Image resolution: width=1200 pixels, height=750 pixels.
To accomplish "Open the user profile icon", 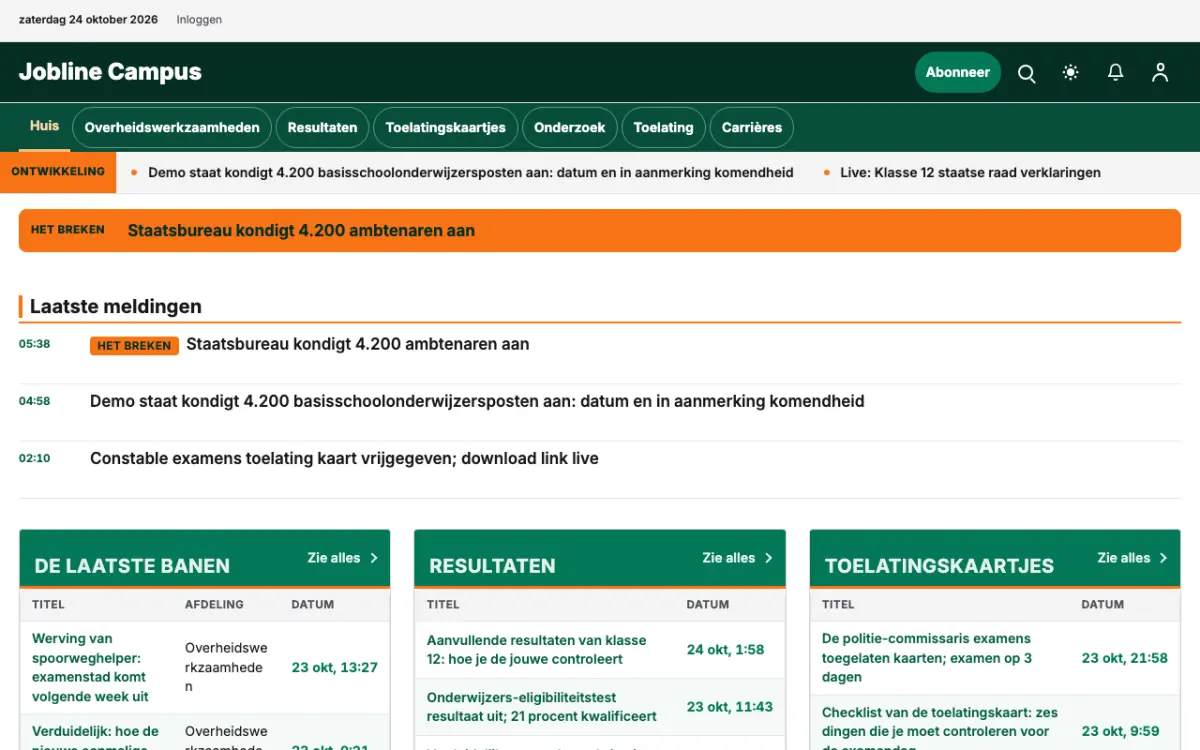I will click(x=1160, y=73).
